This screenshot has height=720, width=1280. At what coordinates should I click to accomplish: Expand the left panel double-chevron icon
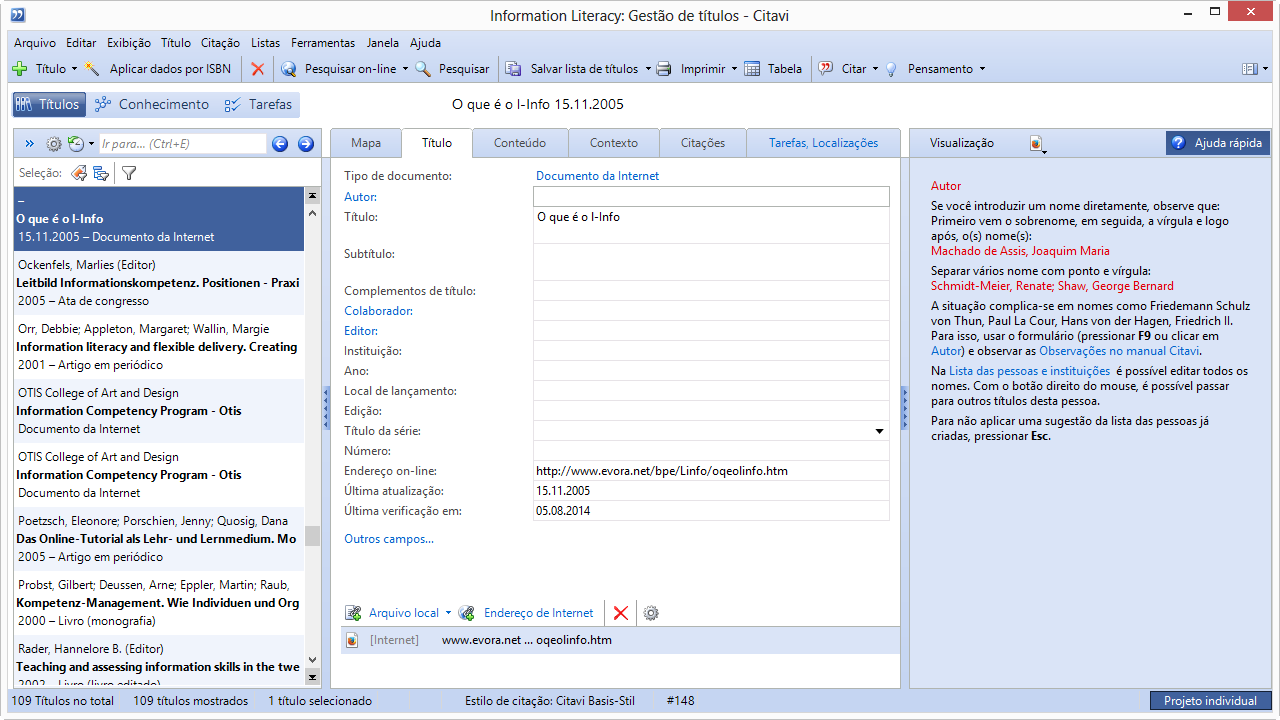[29, 144]
